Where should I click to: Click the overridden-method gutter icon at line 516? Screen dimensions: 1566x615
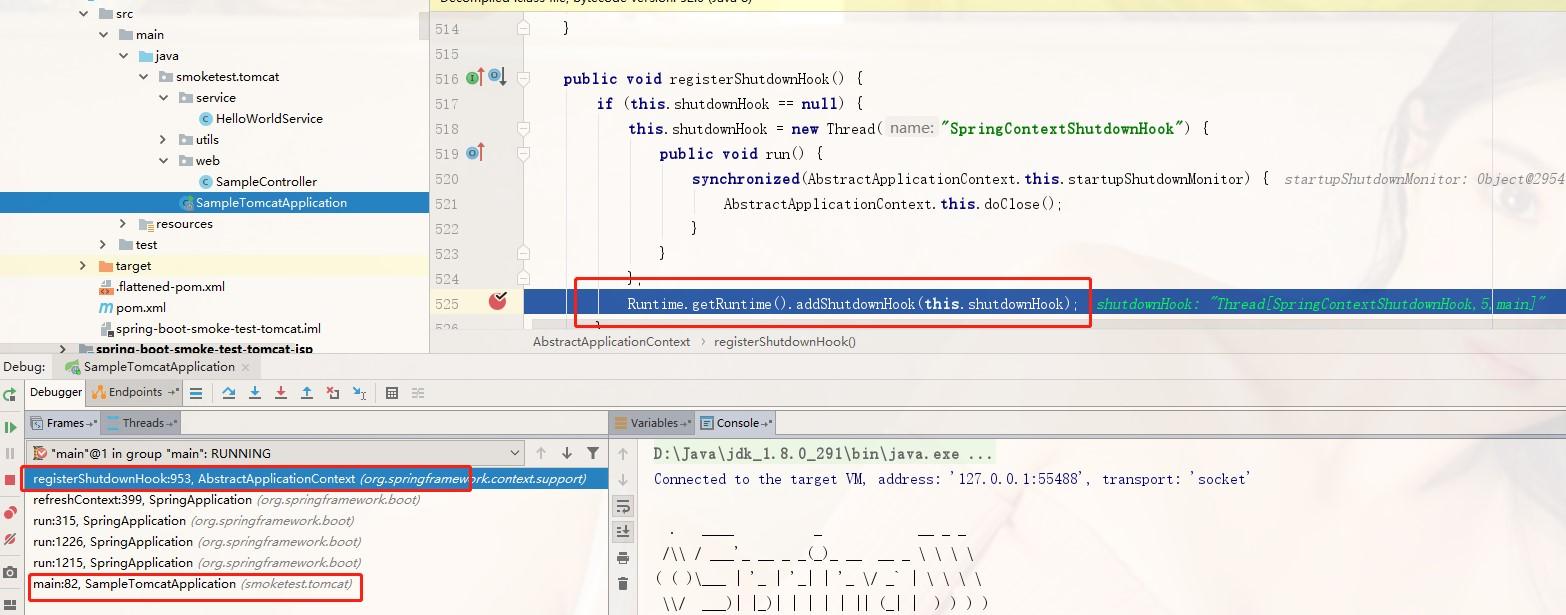click(499, 77)
